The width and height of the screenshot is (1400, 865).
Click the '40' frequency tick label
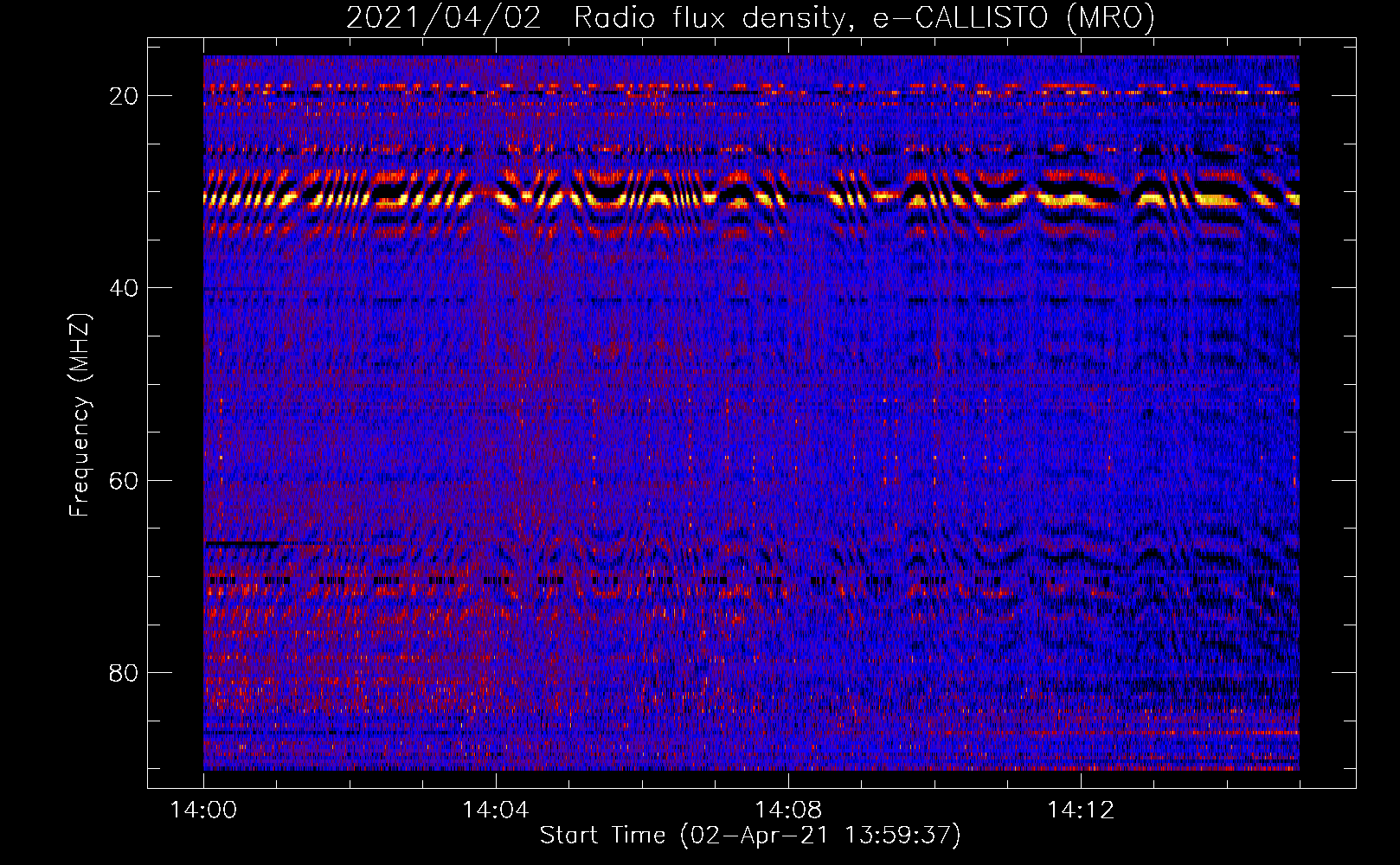point(124,288)
